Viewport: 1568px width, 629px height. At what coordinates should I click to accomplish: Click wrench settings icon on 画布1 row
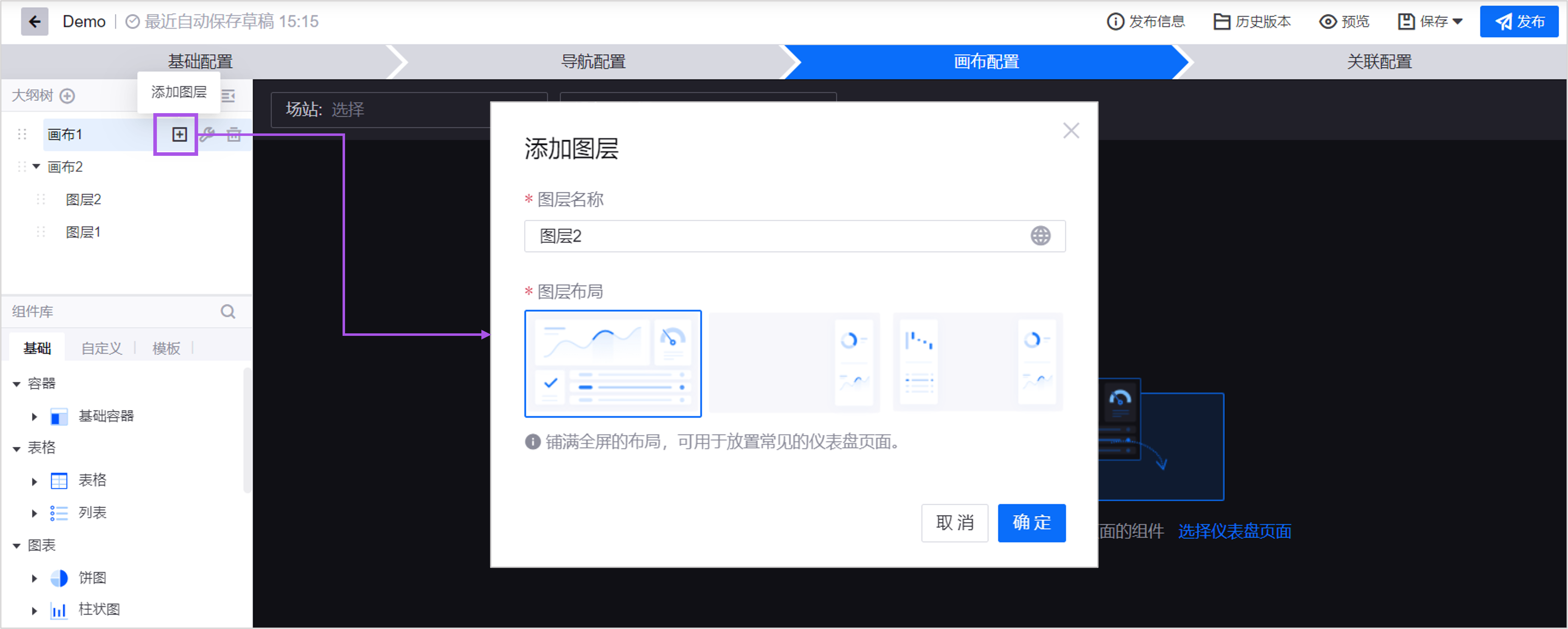(x=207, y=134)
